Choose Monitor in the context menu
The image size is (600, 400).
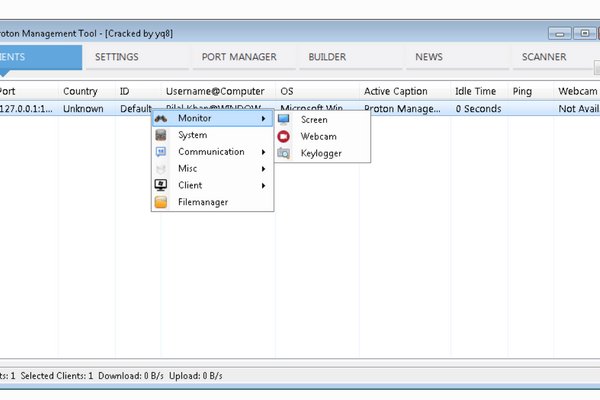click(213, 119)
